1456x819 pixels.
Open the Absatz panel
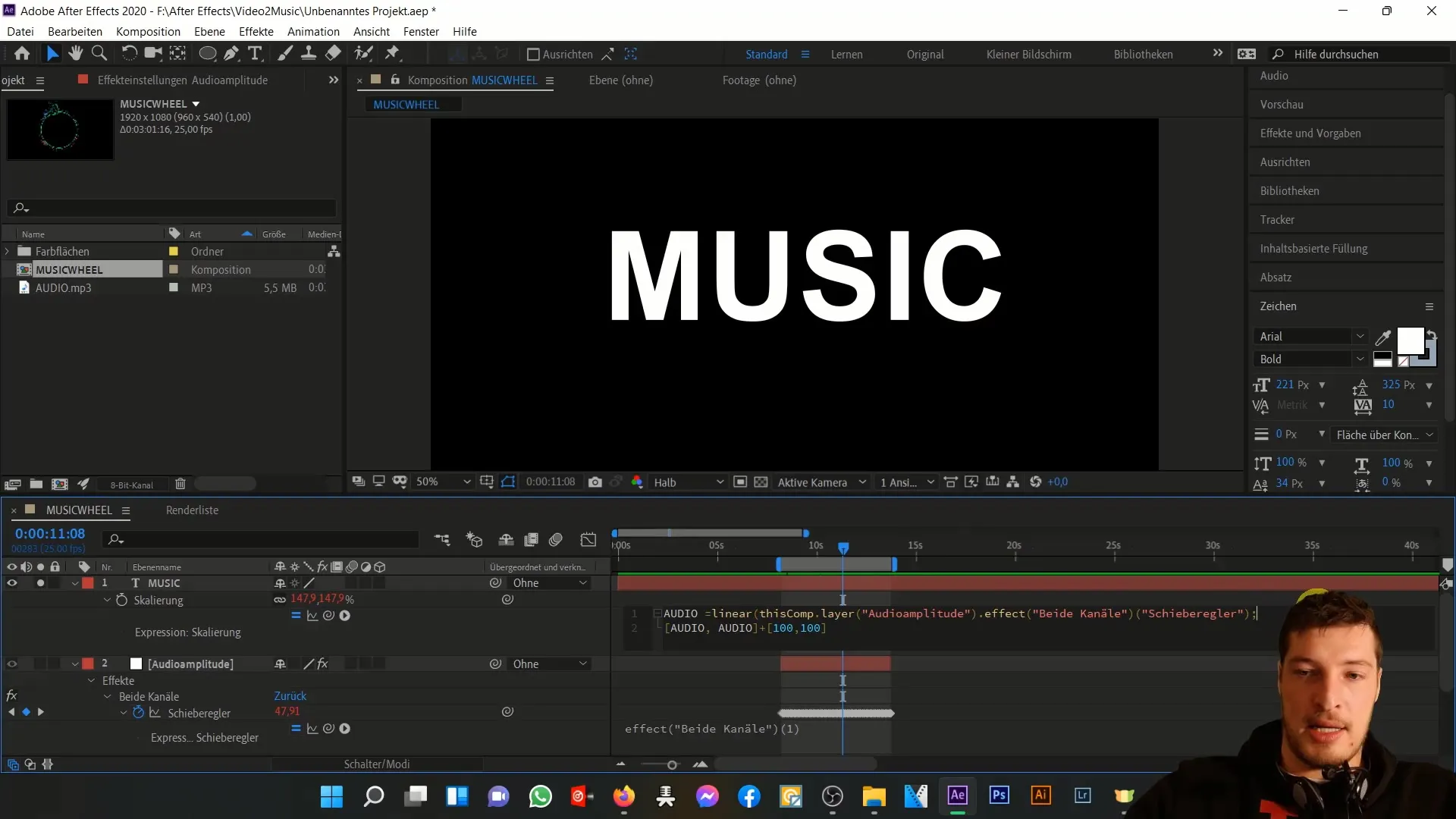[x=1276, y=278]
